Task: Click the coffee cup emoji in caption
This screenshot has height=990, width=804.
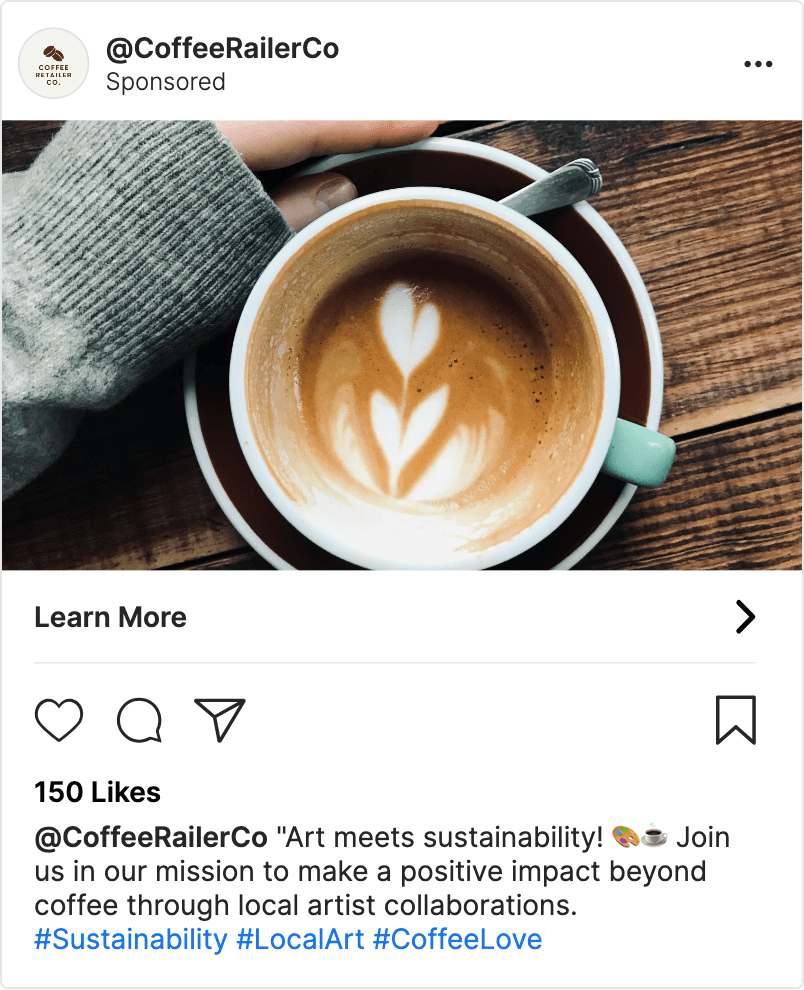Action: click(654, 836)
